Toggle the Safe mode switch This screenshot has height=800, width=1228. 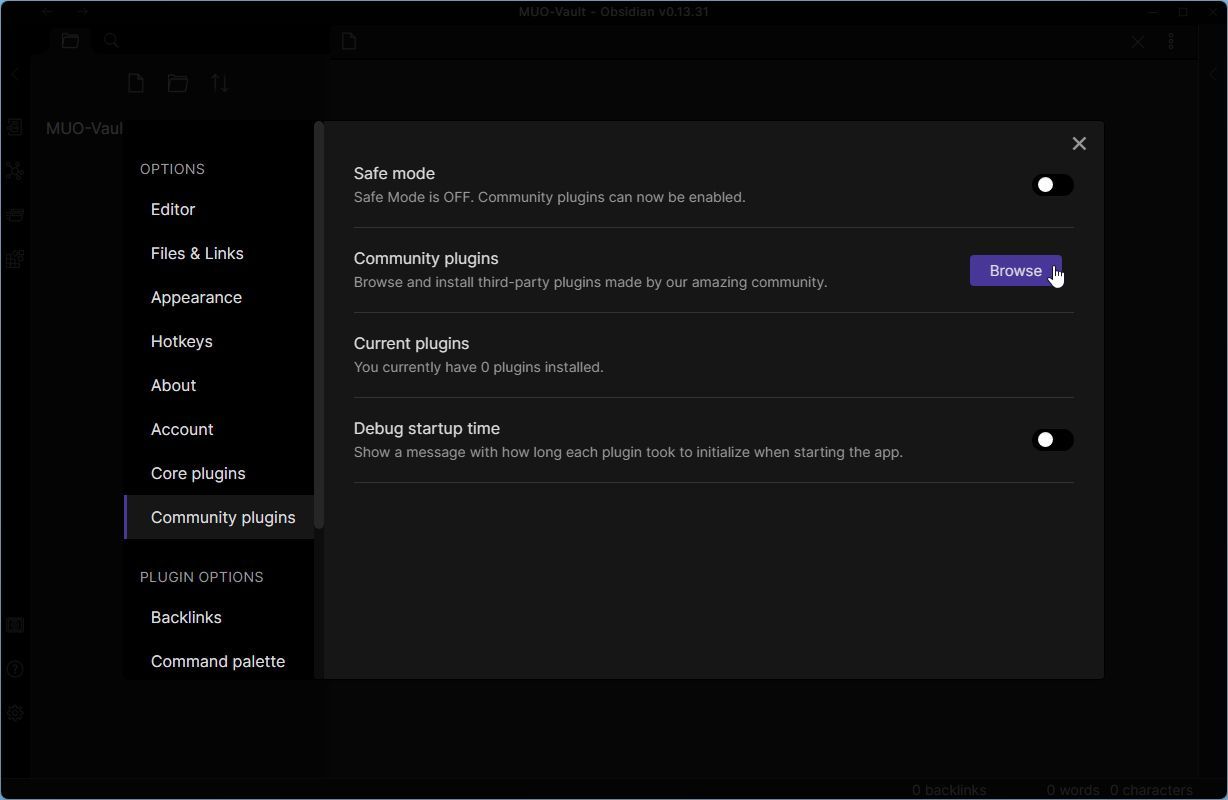pos(1052,185)
